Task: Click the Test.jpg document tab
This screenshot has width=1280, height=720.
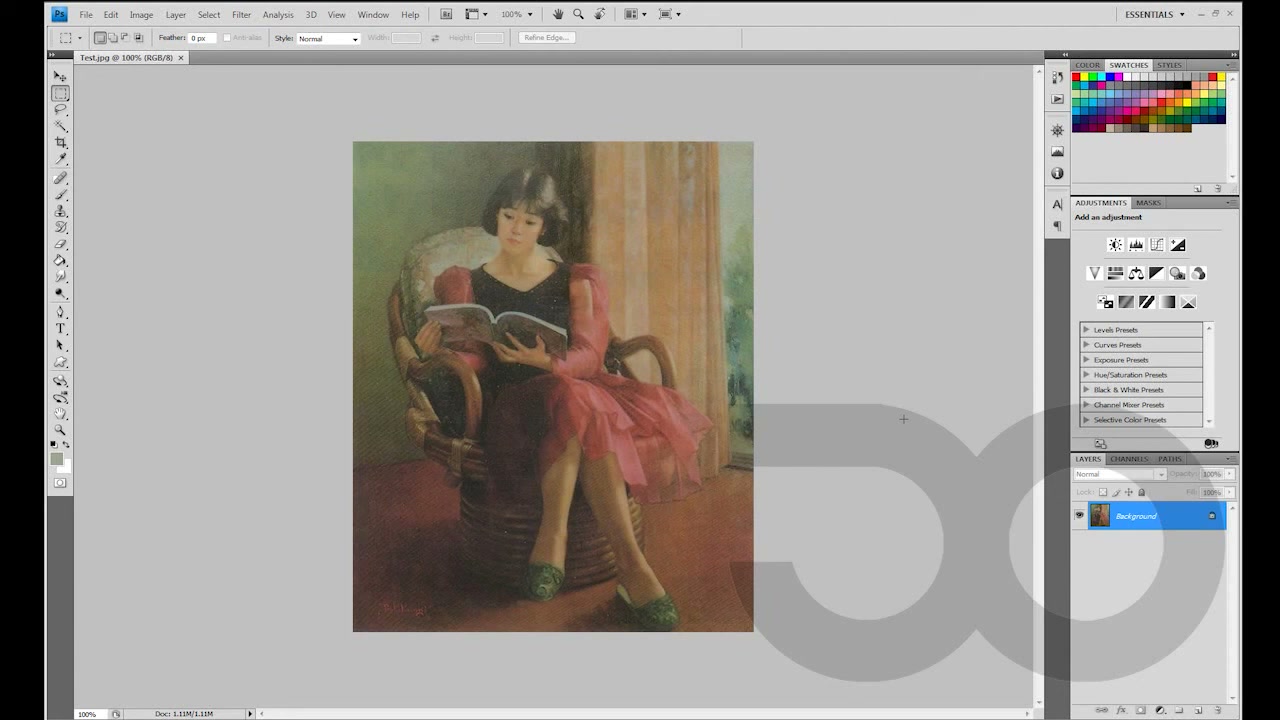Action: pyautogui.click(x=127, y=58)
